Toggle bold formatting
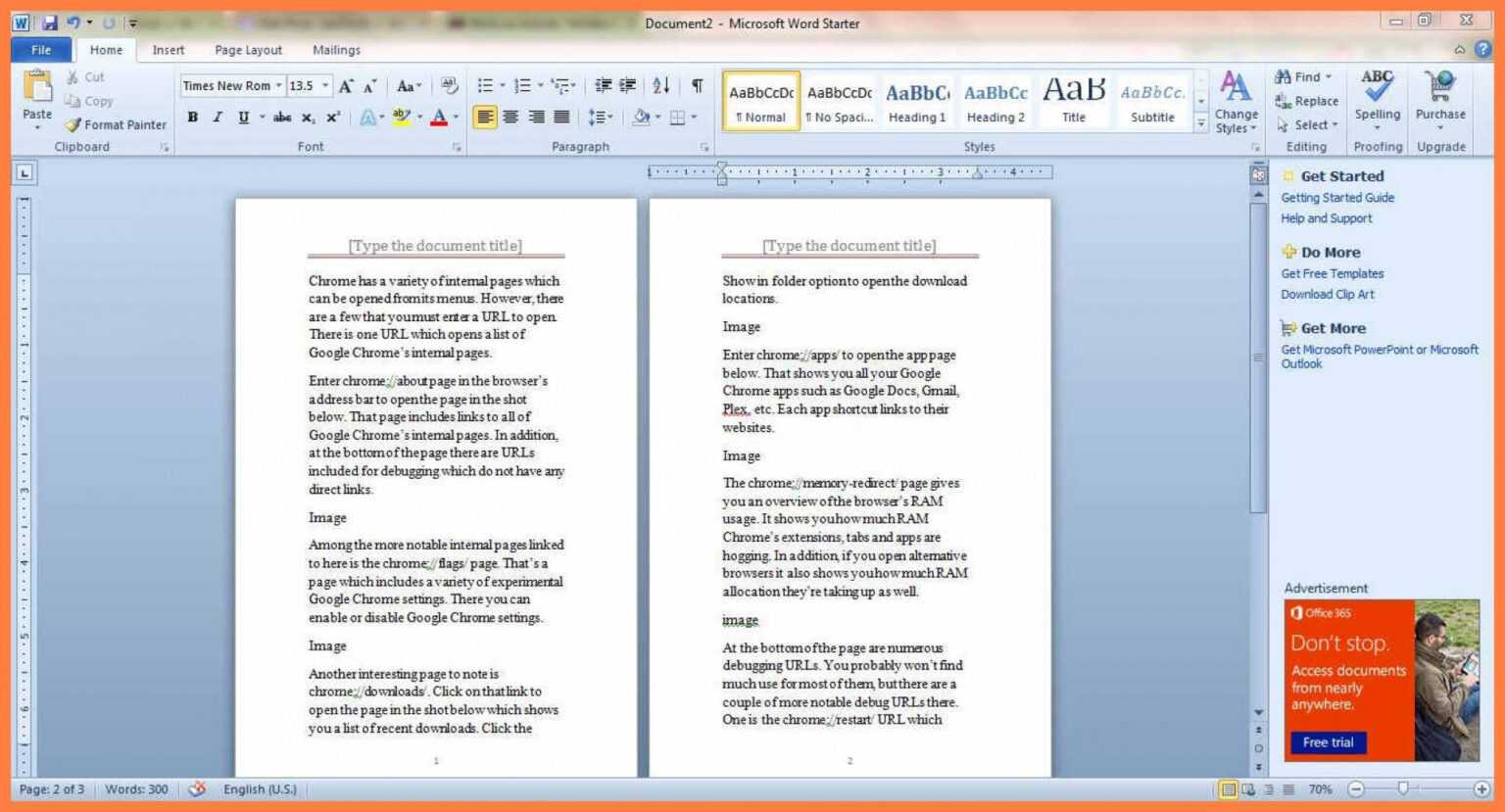 tap(192, 117)
